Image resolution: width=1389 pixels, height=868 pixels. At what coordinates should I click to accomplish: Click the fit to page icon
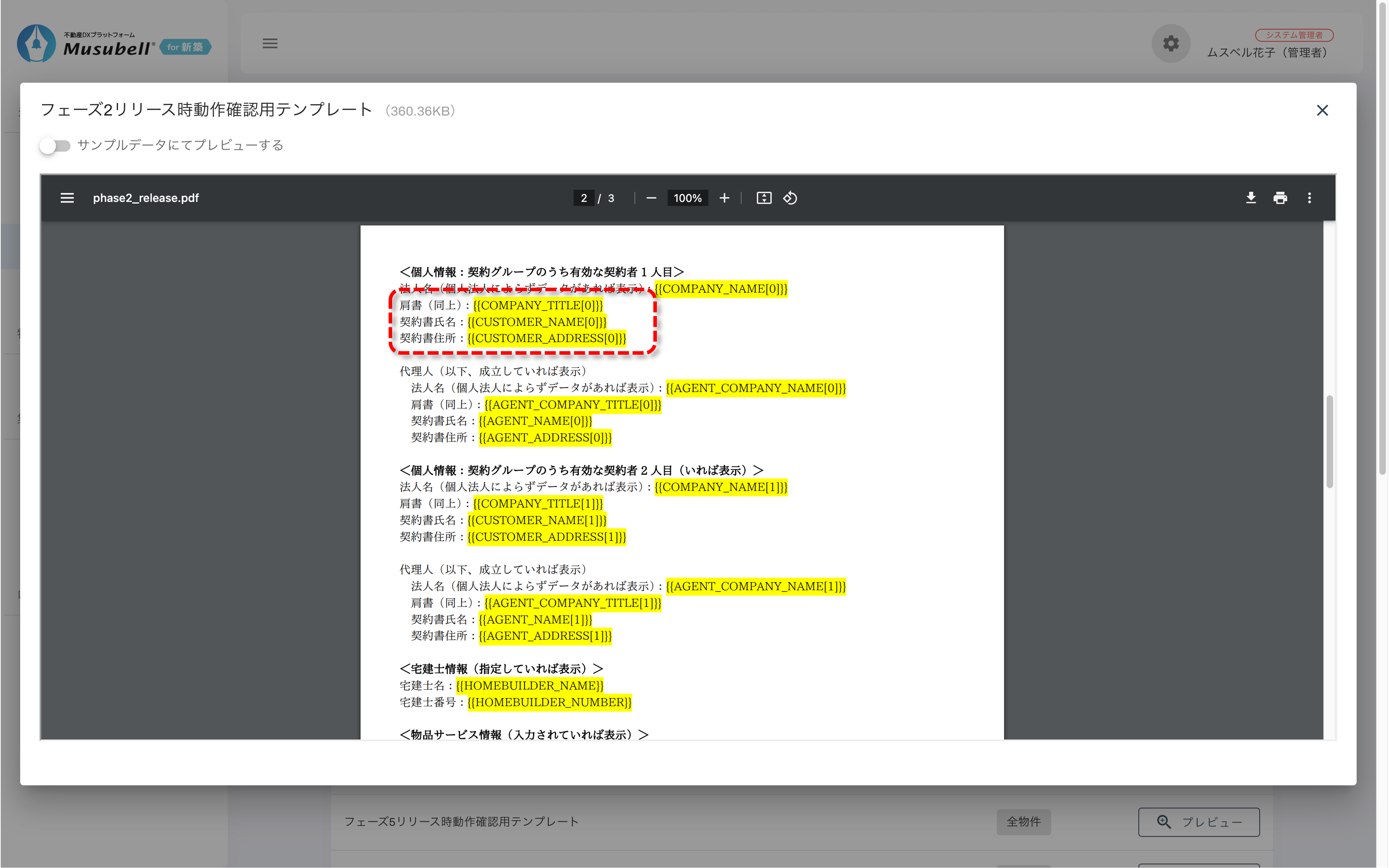(x=764, y=198)
